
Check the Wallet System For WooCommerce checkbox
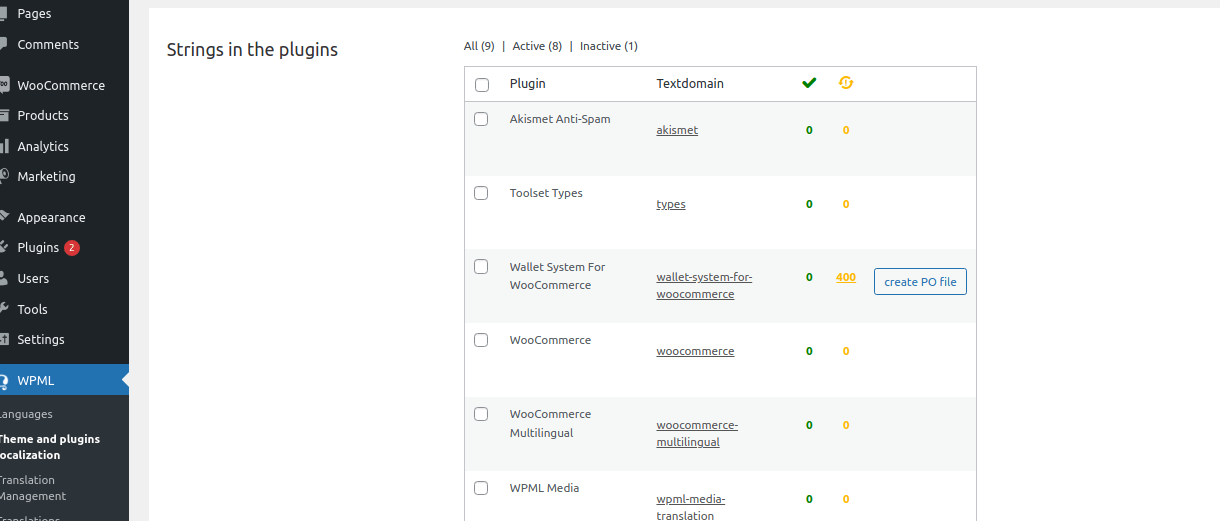click(x=481, y=267)
